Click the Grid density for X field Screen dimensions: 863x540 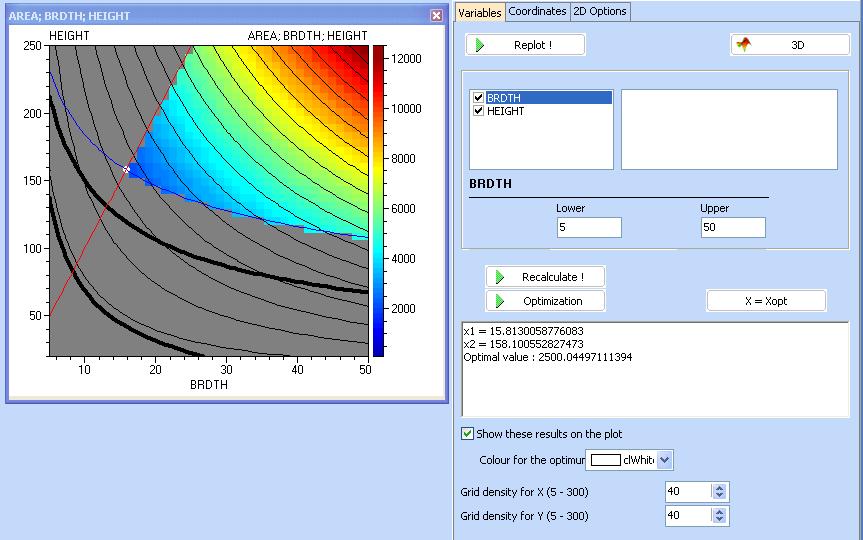click(x=688, y=491)
